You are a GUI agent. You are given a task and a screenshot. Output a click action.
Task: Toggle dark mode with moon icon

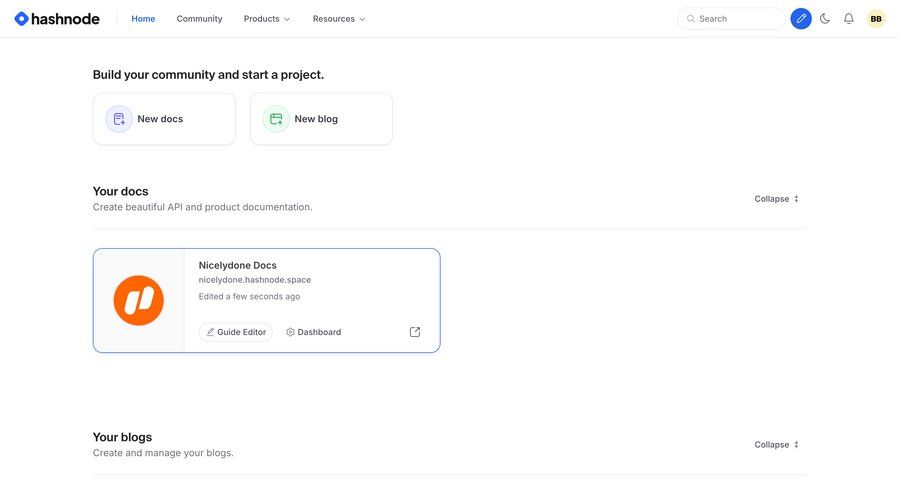pos(825,19)
